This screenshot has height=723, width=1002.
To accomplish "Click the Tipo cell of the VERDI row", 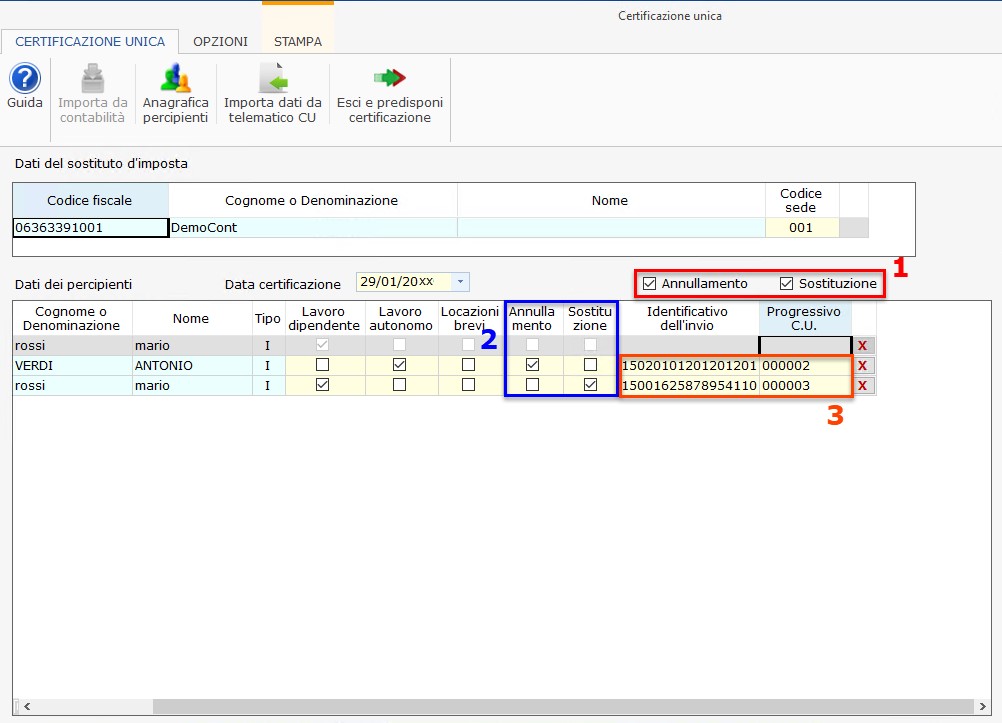I will coord(268,366).
